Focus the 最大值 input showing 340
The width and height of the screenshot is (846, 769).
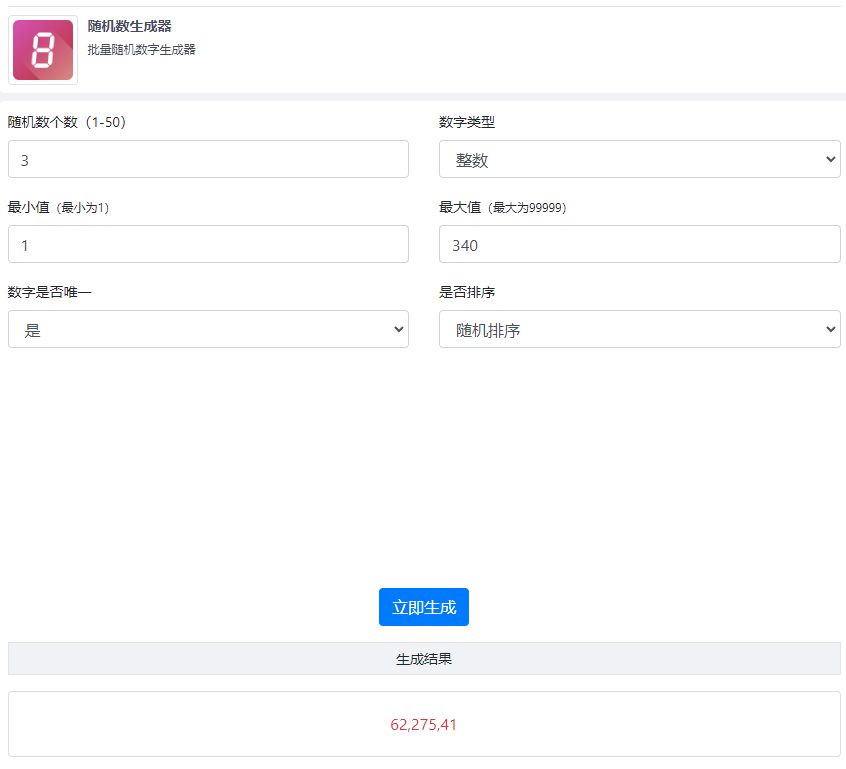click(x=639, y=244)
